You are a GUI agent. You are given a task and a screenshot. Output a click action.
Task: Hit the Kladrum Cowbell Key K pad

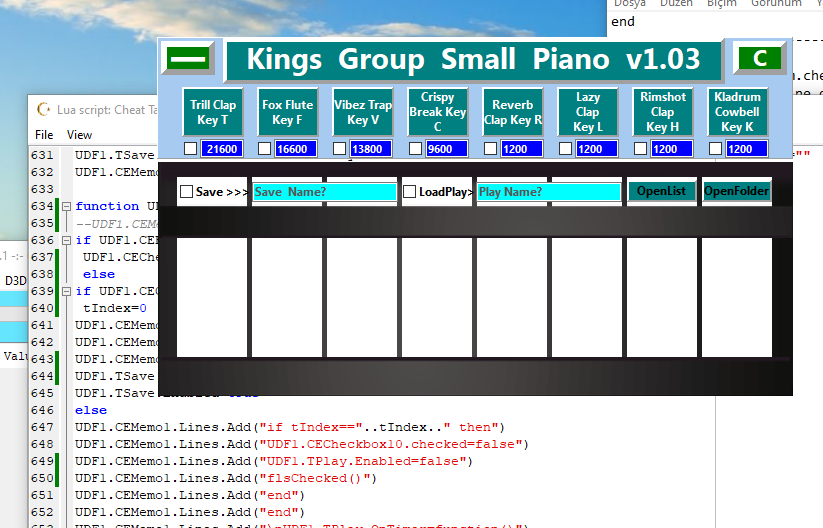point(736,112)
